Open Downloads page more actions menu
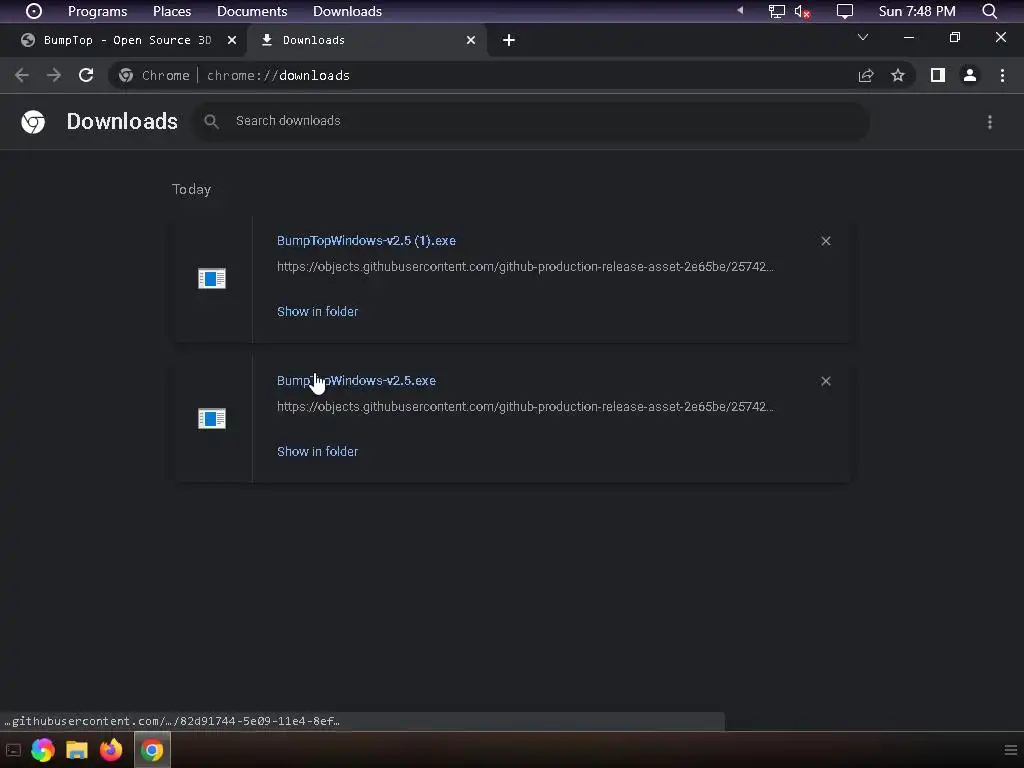Image resolution: width=1024 pixels, height=768 pixels. [990, 122]
